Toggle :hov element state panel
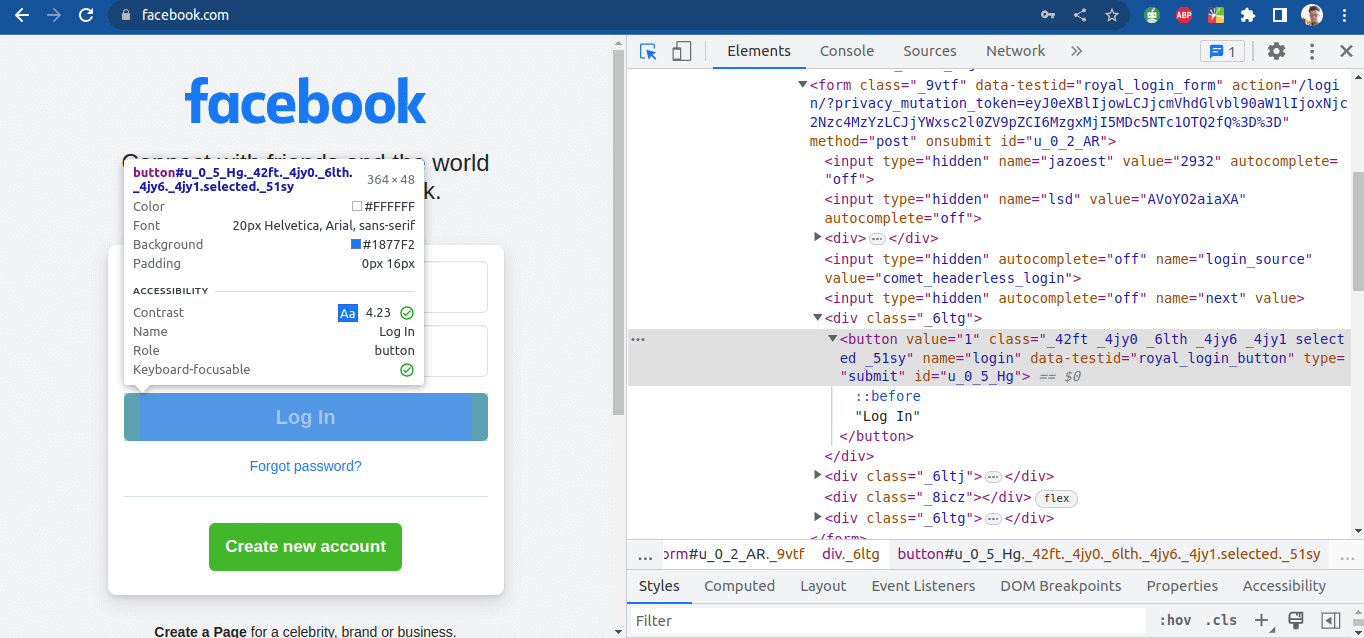The width and height of the screenshot is (1364, 638). [x=1175, y=621]
